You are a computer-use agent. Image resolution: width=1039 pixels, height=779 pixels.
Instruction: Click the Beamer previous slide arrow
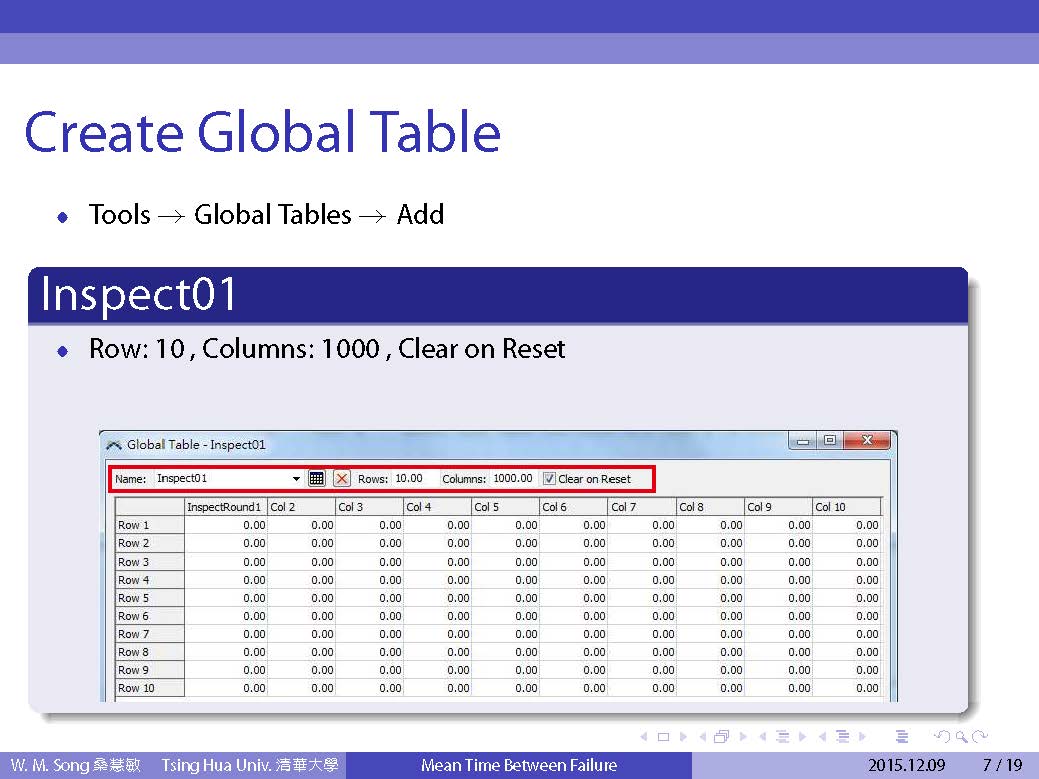click(x=642, y=737)
